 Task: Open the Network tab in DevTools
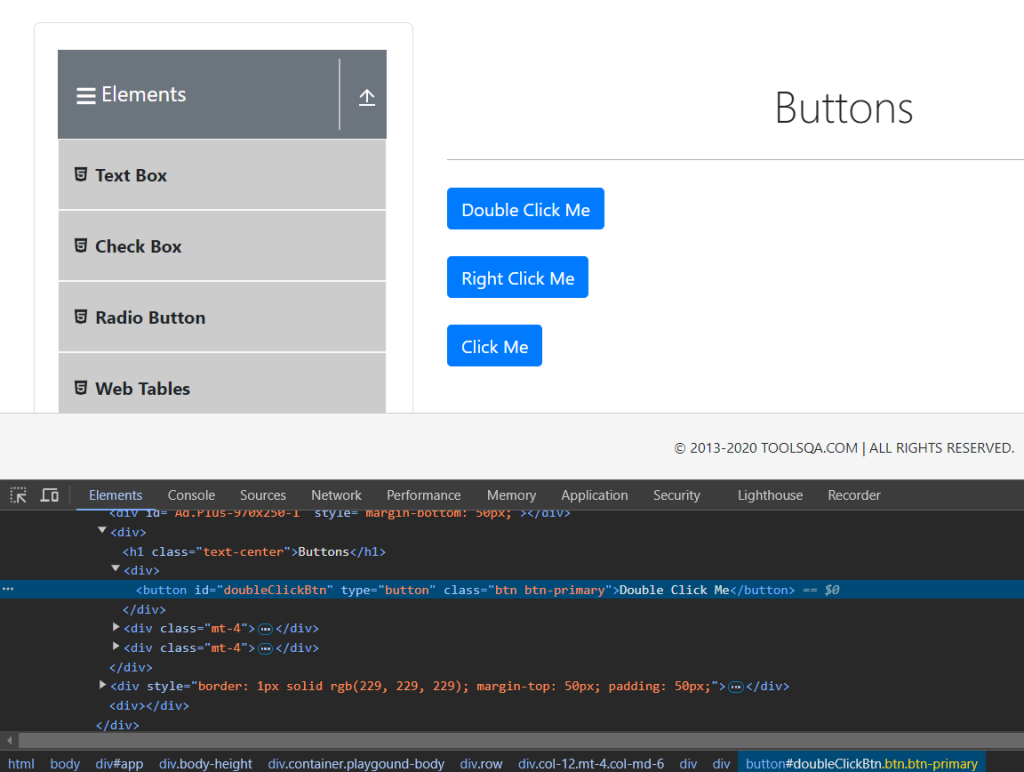coord(336,495)
